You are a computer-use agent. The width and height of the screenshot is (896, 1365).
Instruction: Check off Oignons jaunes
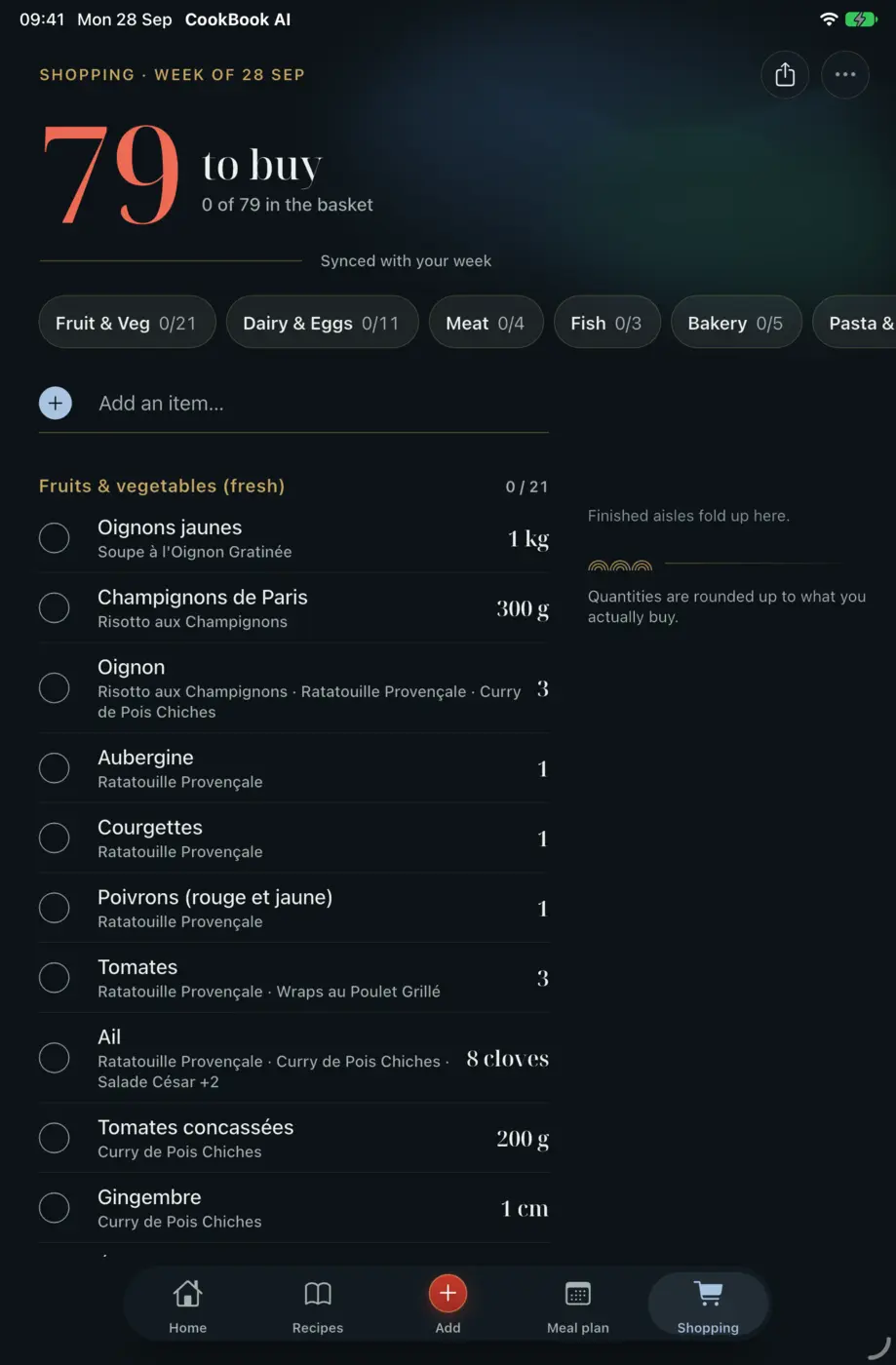(x=55, y=538)
